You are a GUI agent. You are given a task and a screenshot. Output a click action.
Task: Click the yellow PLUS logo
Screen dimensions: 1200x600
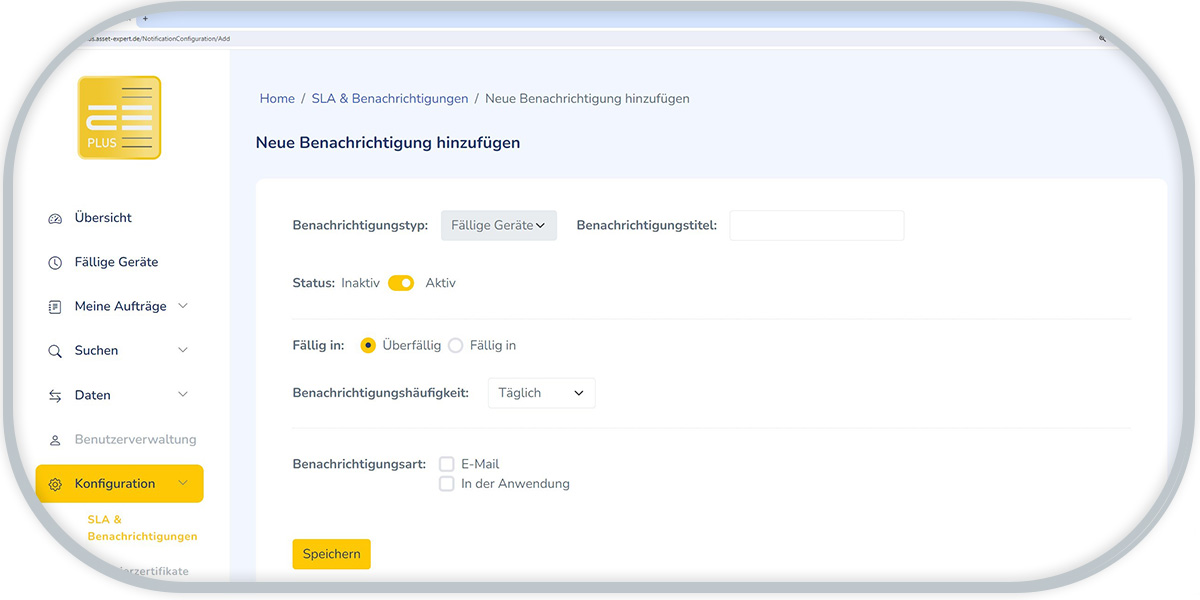[x=119, y=117]
